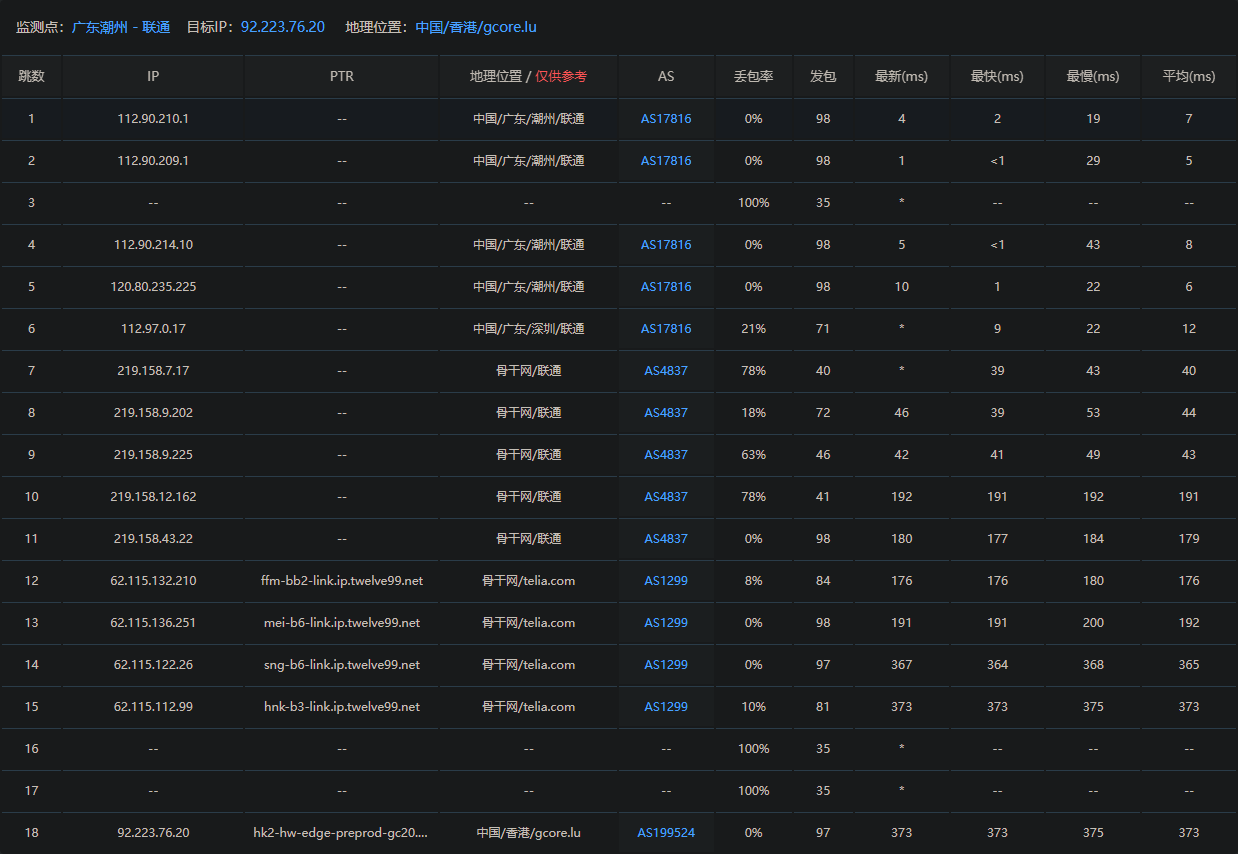
Task: Click the 跳数 column header
Action: [x=31, y=77]
